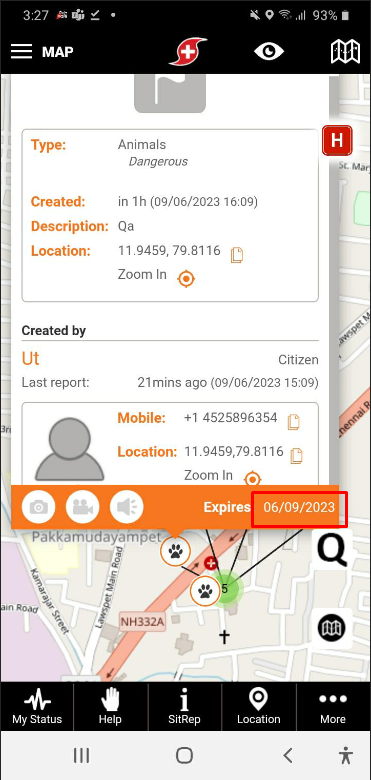Tap the Android back button
Viewport: 371px width, 780px height.
tap(287, 756)
